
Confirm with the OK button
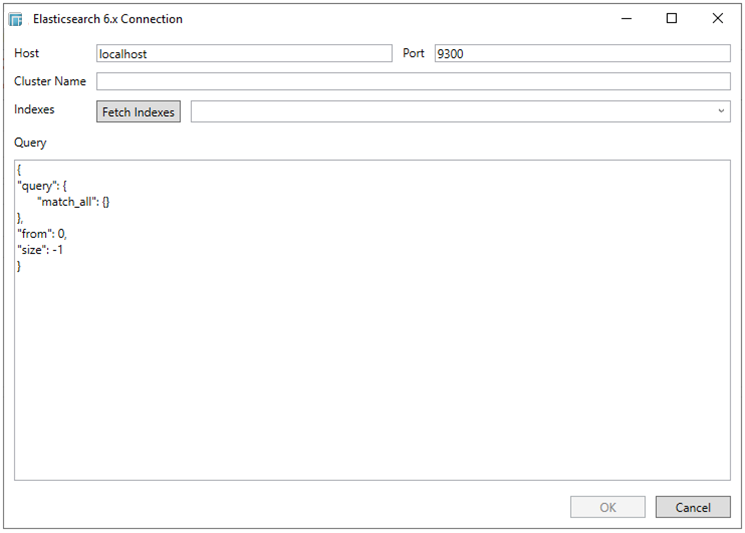point(607,507)
